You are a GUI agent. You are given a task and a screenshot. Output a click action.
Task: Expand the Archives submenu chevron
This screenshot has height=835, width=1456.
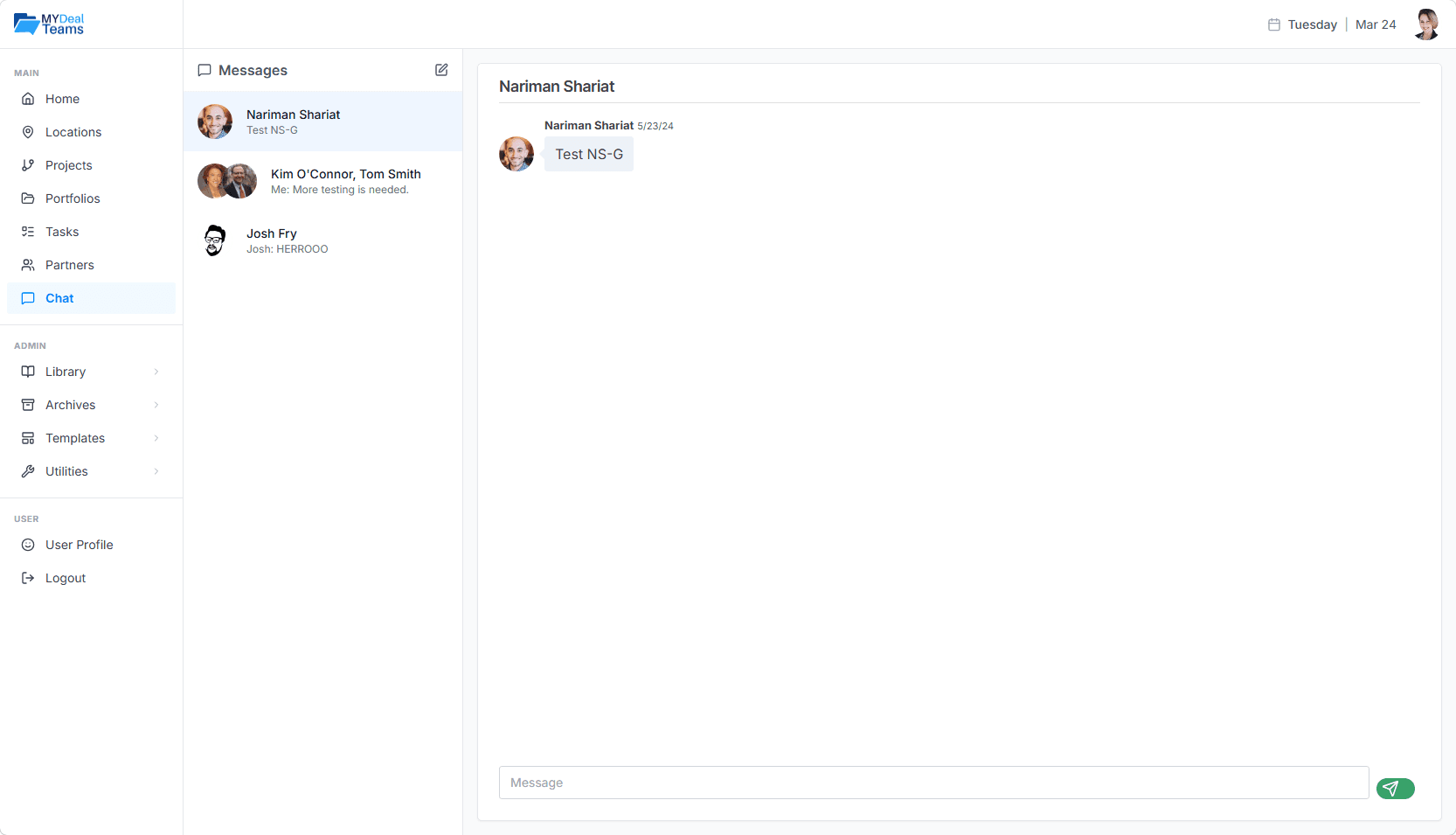pyautogui.click(x=156, y=405)
